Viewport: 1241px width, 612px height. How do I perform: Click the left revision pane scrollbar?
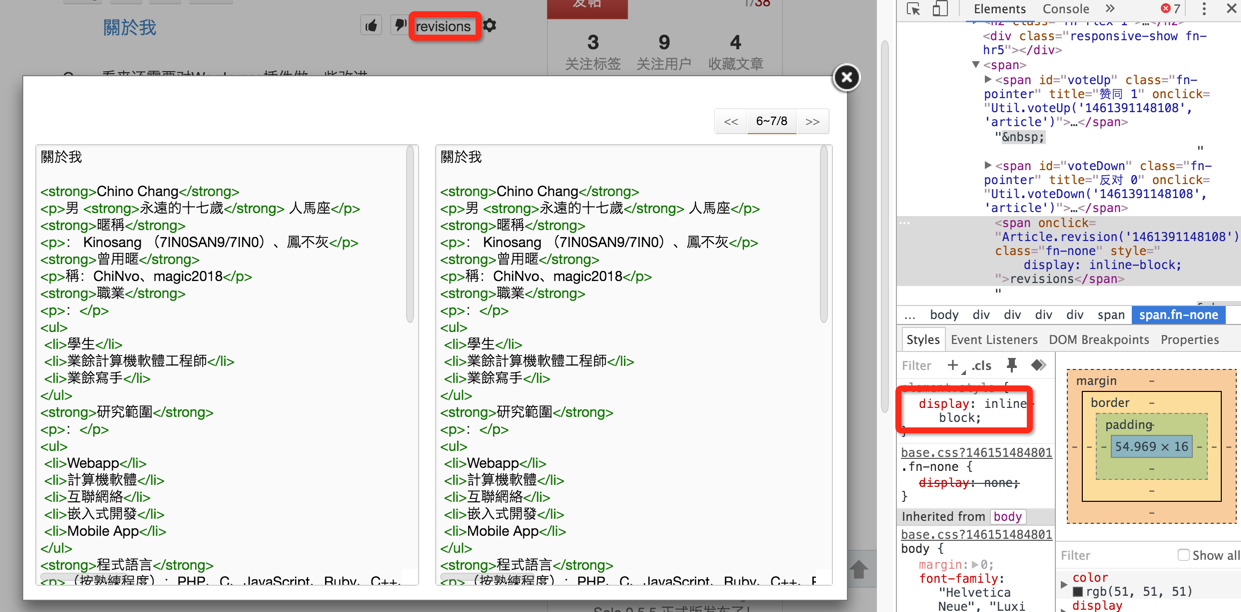pos(410,235)
